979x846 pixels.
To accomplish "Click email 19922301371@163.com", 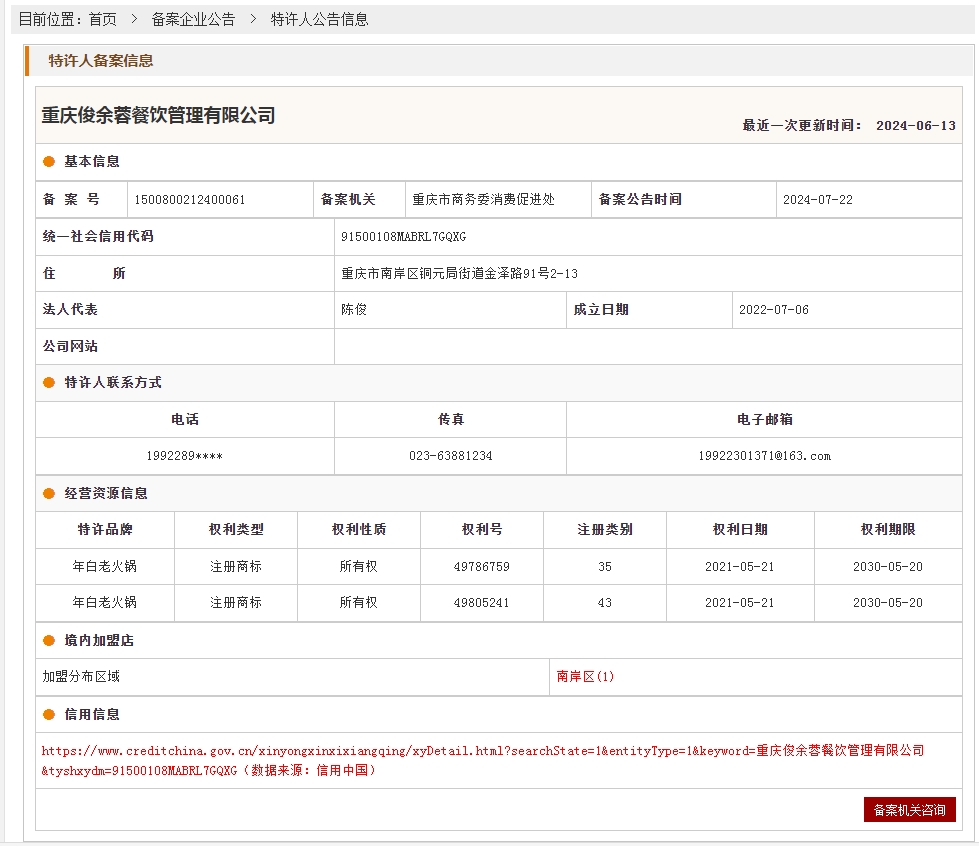I will [764, 456].
